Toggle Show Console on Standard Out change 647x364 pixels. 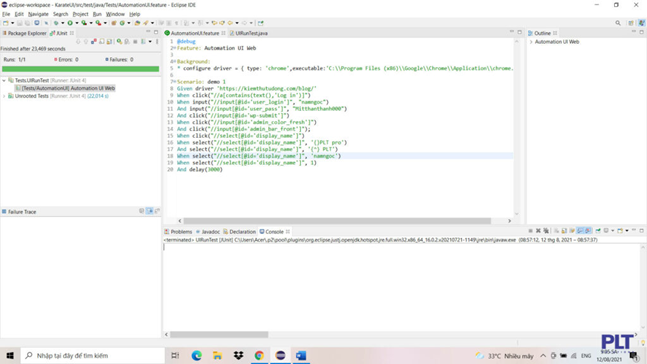tap(581, 230)
